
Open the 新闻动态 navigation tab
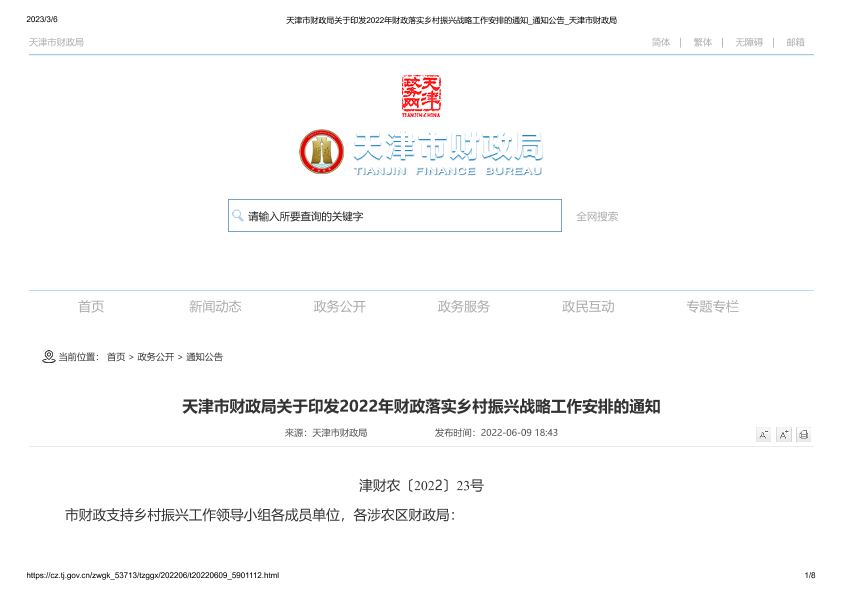point(215,307)
